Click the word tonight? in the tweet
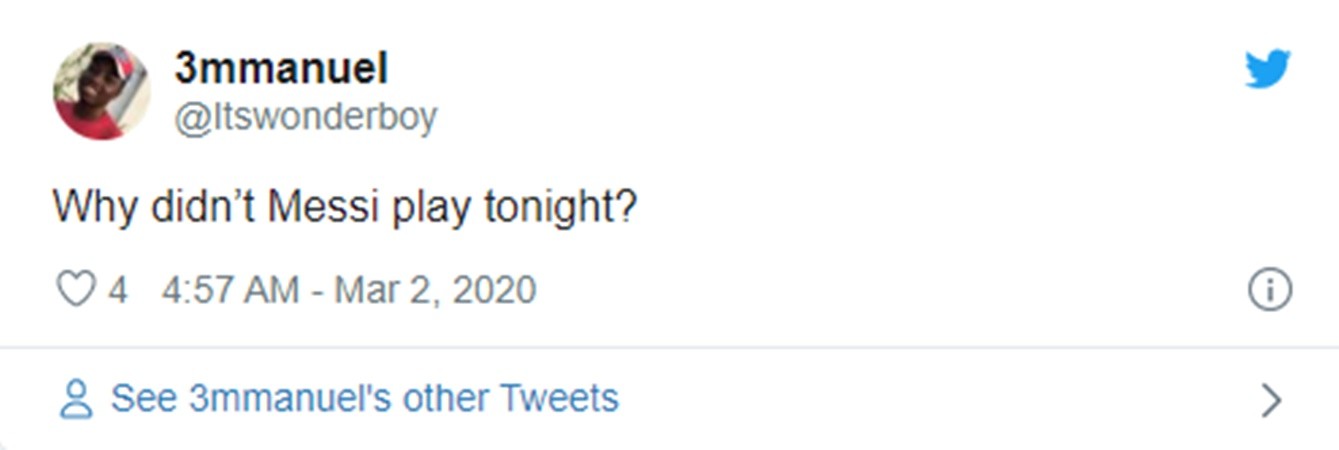1339x450 pixels. 560,208
